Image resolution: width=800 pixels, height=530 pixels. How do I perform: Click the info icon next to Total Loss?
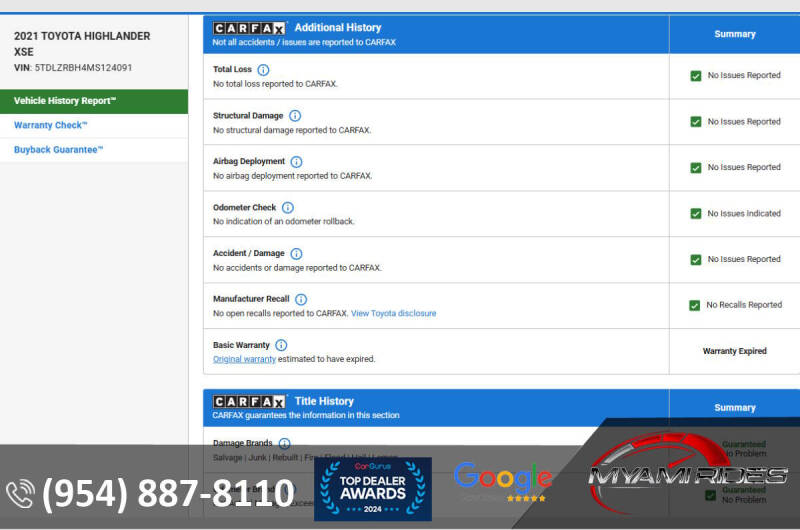tap(263, 70)
